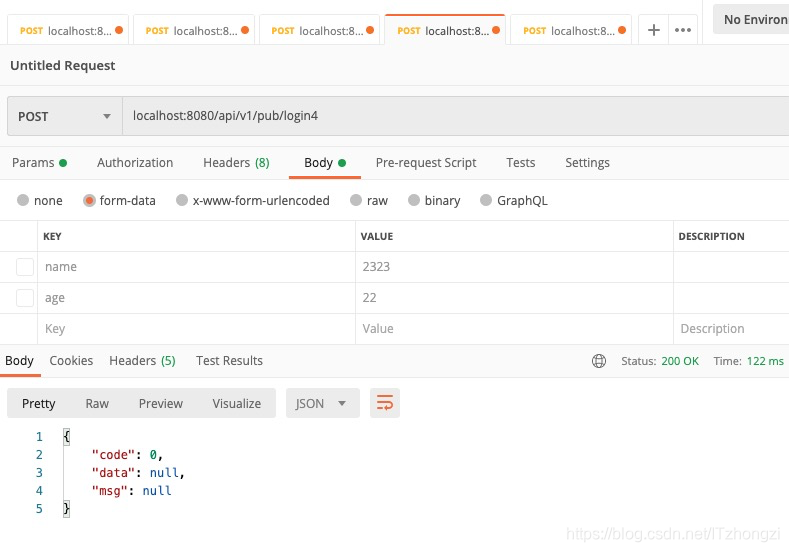The height and width of the screenshot is (552, 789).
Task: Open the POST method dropdown
Action: pos(65,116)
